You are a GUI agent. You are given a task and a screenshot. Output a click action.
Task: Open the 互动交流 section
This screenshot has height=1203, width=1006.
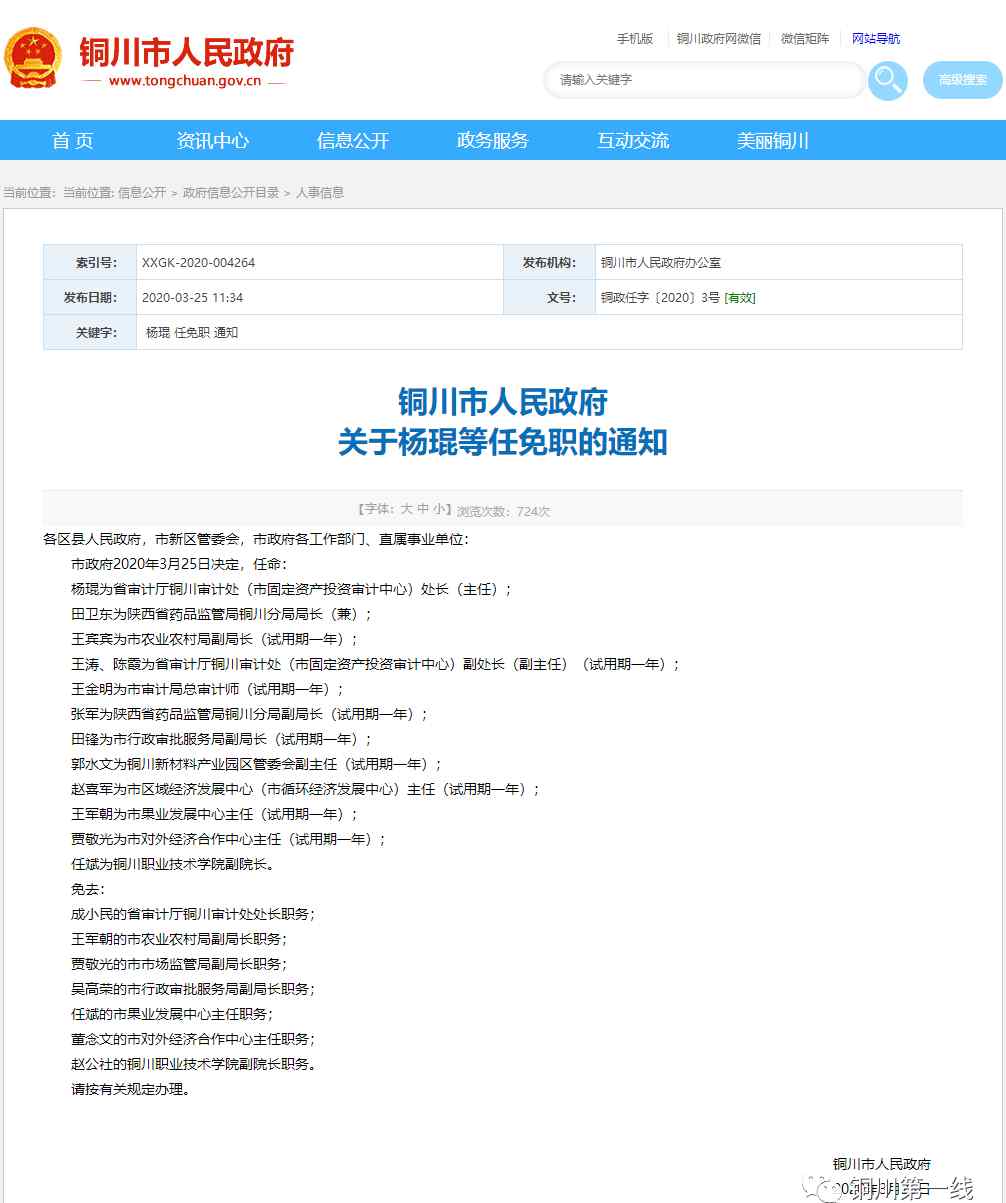[x=632, y=141]
